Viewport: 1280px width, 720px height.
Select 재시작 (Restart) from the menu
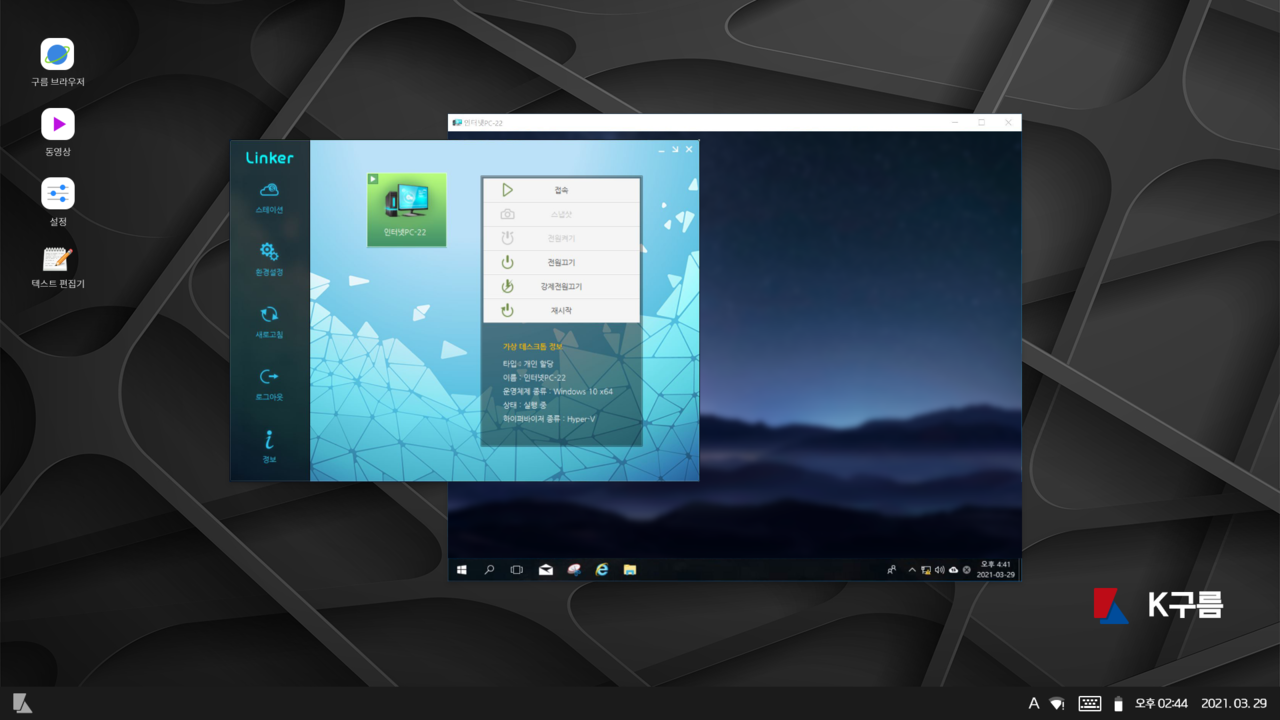pos(561,311)
